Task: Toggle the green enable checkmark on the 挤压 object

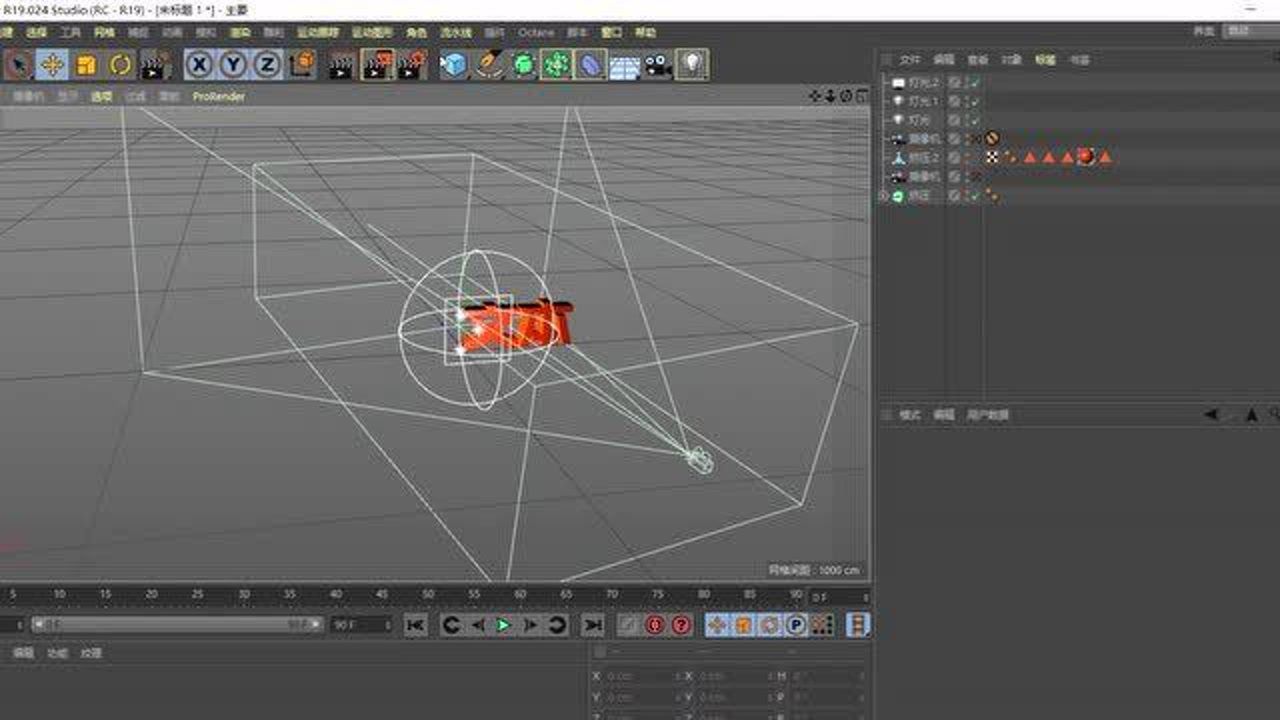Action: tap(975, 196)
